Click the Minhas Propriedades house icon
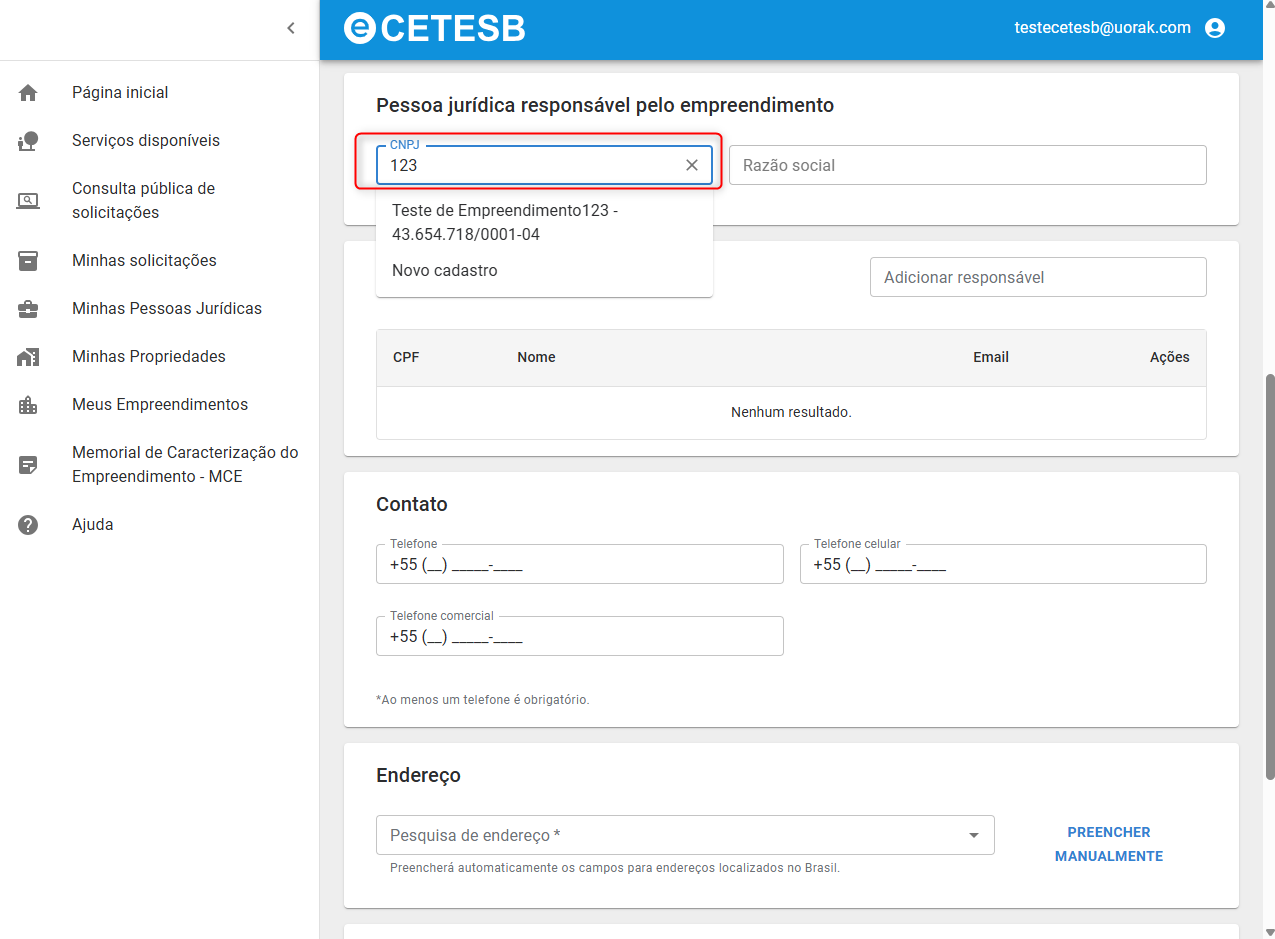 pyautogui.click(x=28, y=357)
